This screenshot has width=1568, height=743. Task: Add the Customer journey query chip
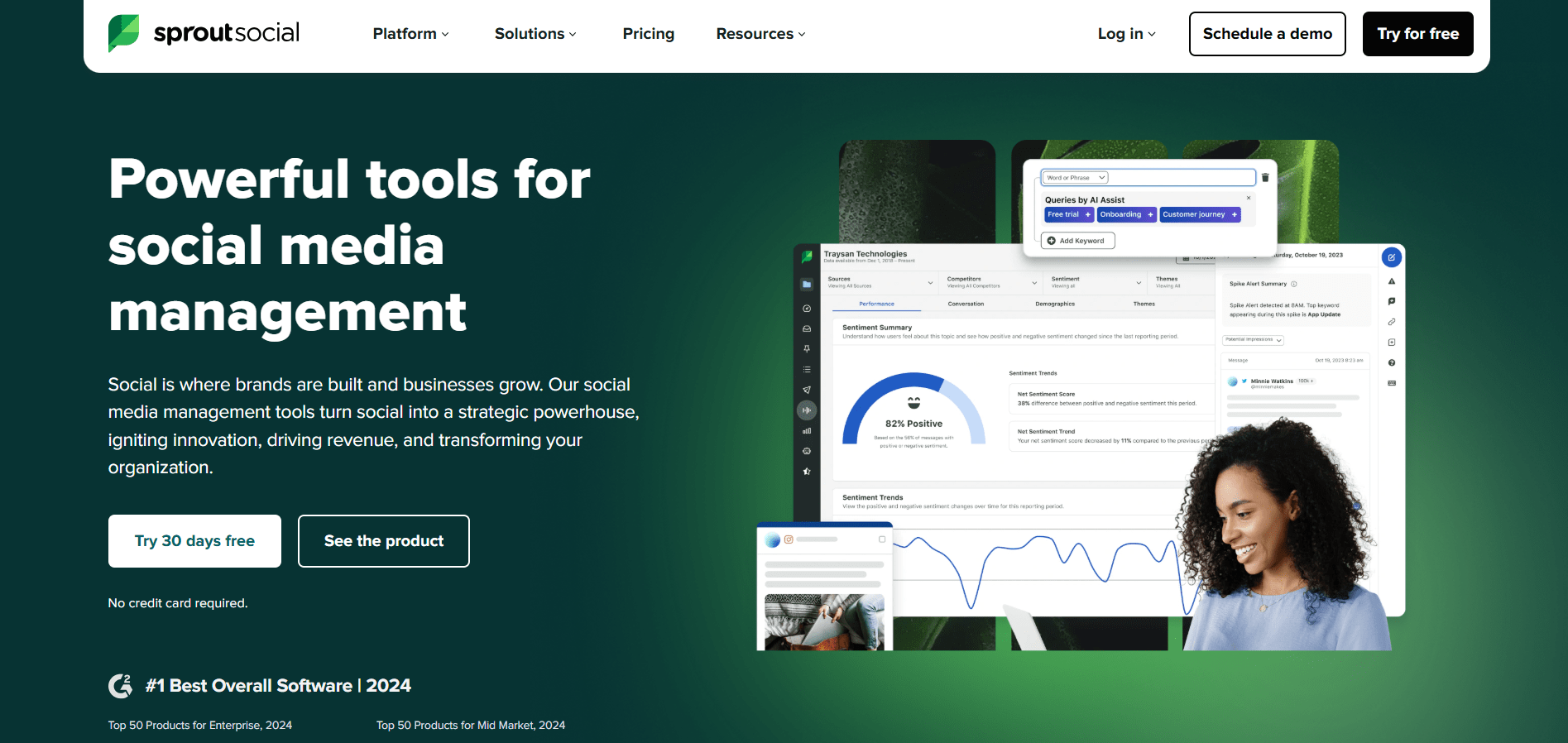coord(1200,214)
